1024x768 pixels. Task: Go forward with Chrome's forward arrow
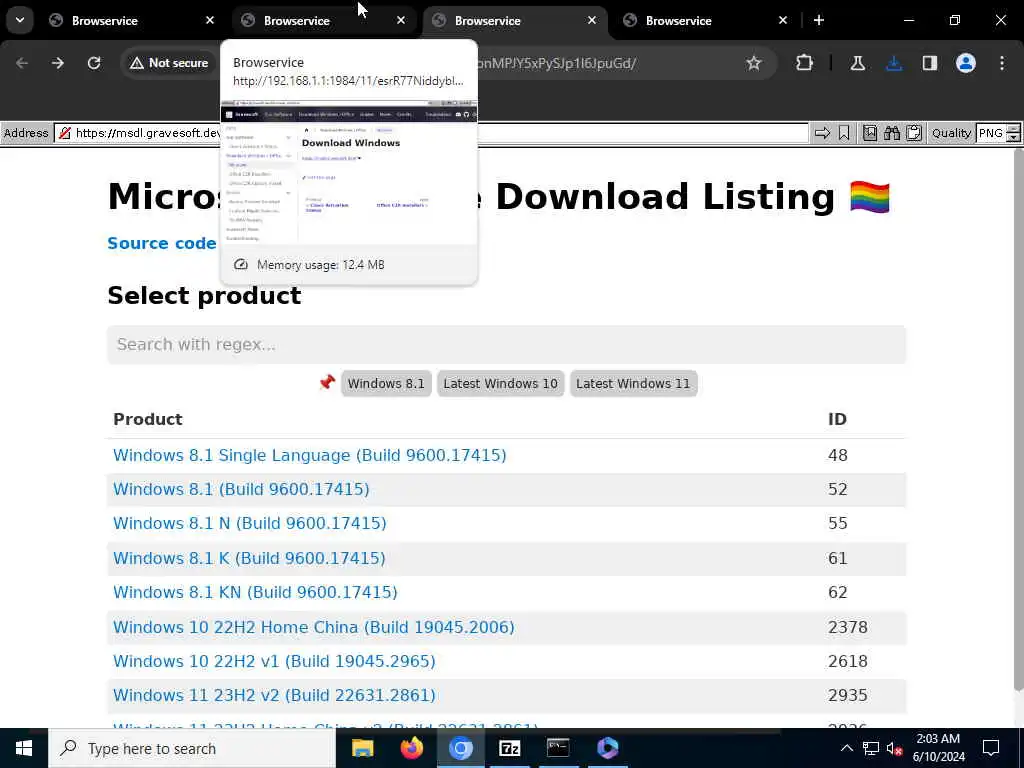(x=58, y=63)
